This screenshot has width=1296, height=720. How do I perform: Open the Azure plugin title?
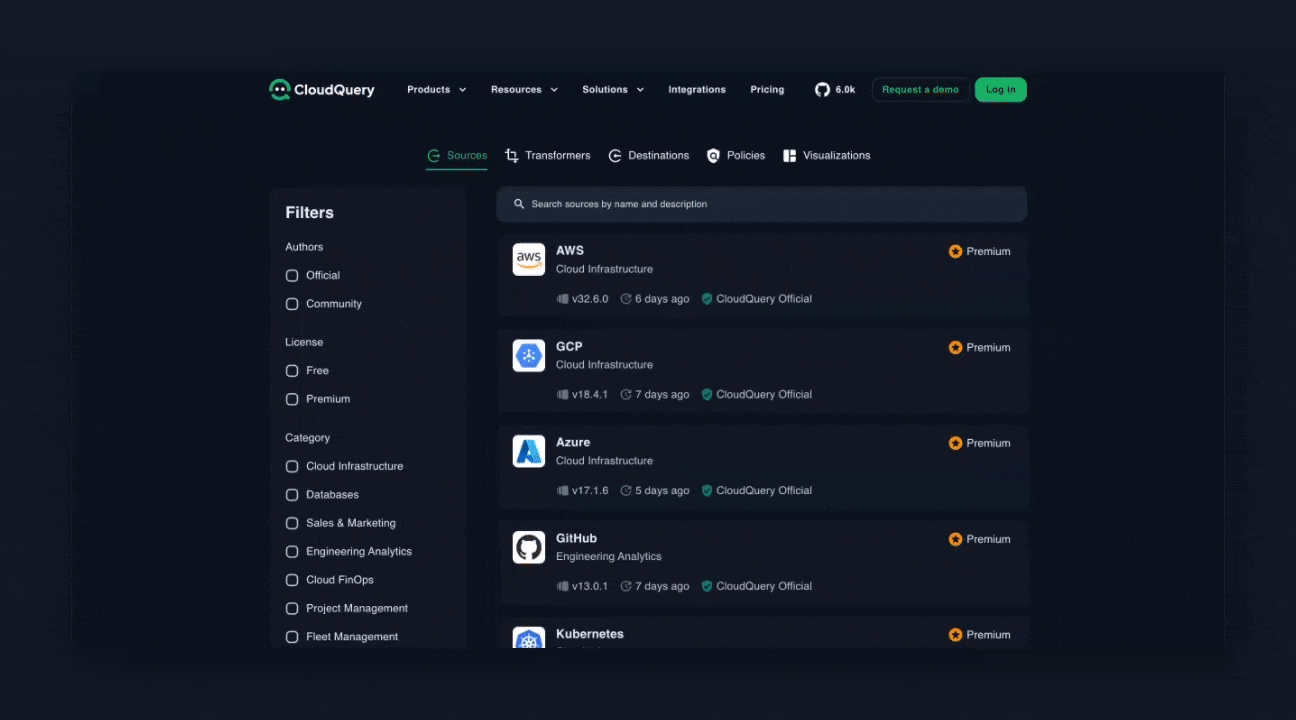click(x=573, y=443)
